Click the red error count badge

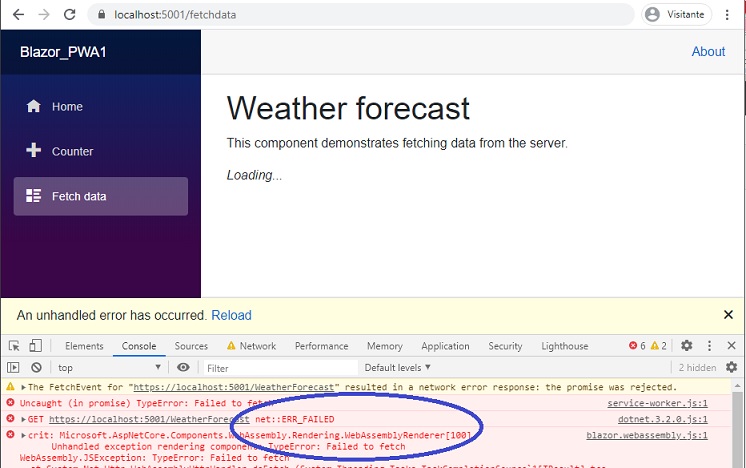[638, 346]
